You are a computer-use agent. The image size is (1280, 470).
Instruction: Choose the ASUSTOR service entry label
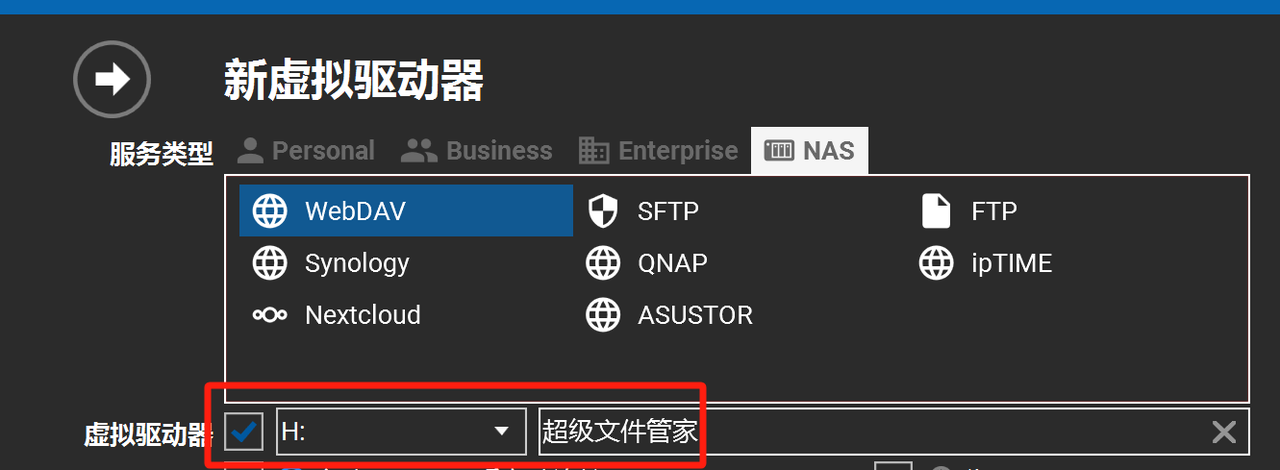pyautogui.click(x=695, y=315)
